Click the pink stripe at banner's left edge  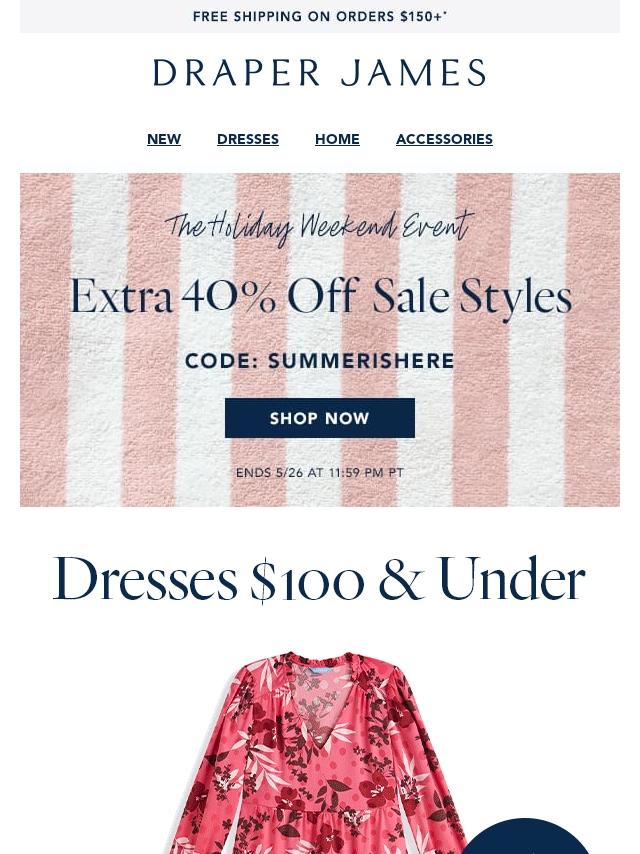(x=45, y=340)
